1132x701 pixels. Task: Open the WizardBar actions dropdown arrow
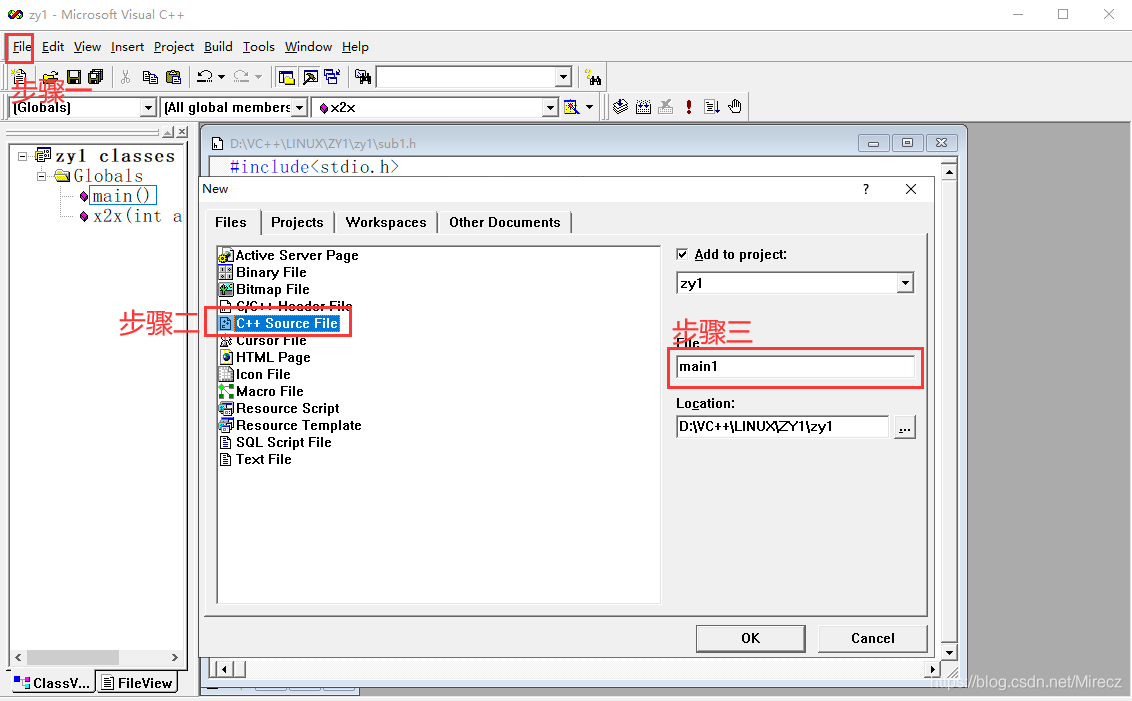[x=589, y=107]
